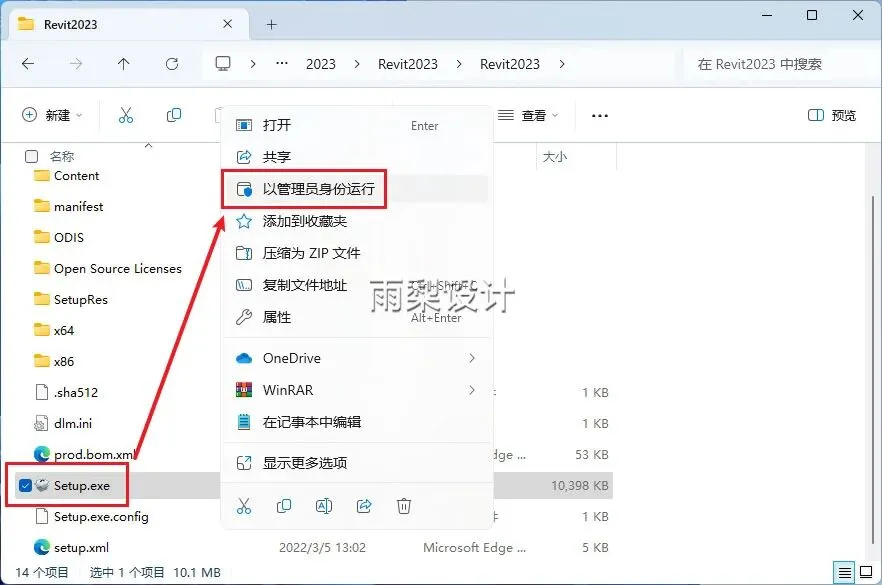Select the setup.xml file
The image size is (882, 585).
point(71,547)
